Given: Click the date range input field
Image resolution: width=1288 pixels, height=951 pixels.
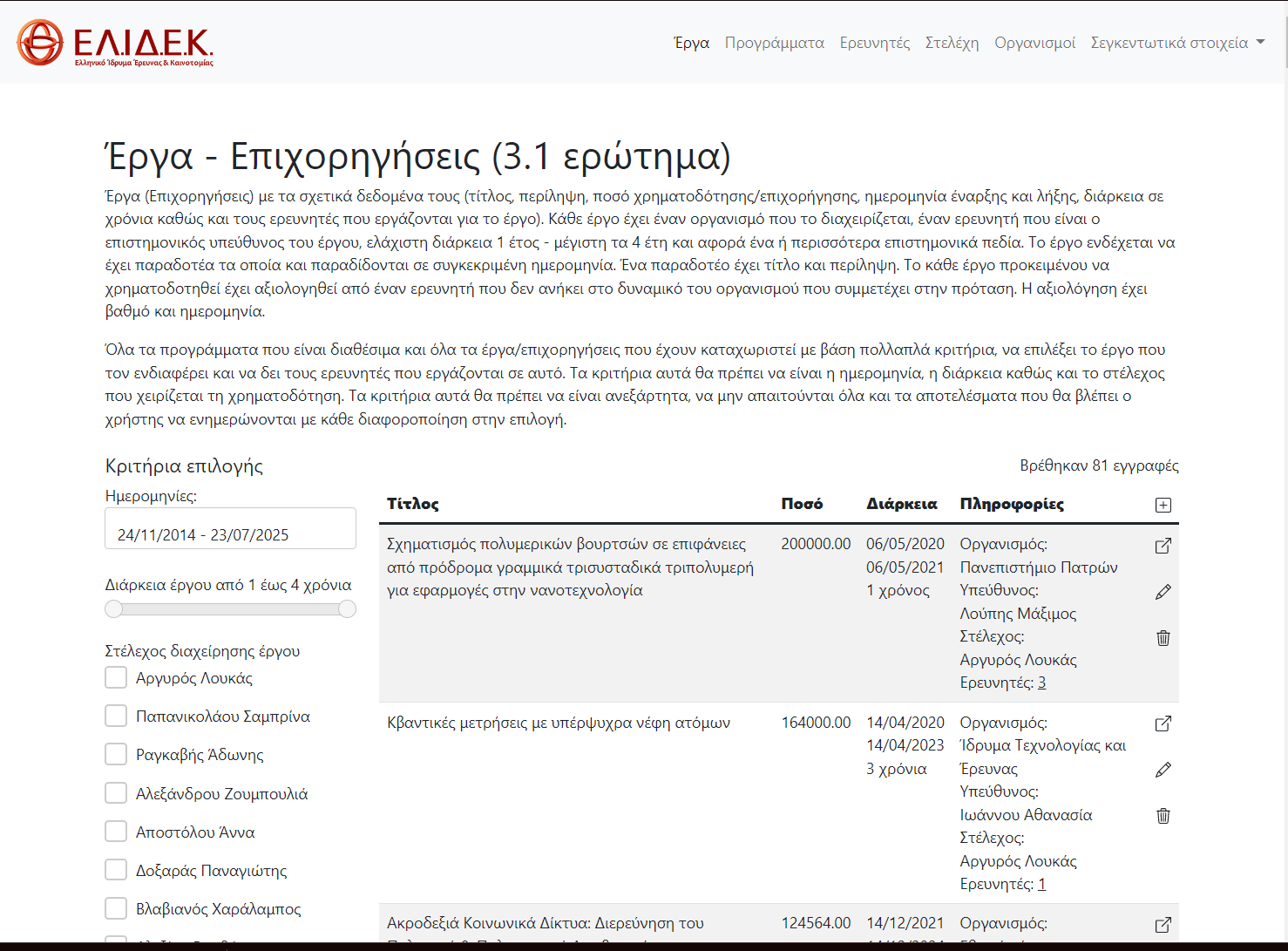Looking at the screenshot, I should click(x=230, y=528).
